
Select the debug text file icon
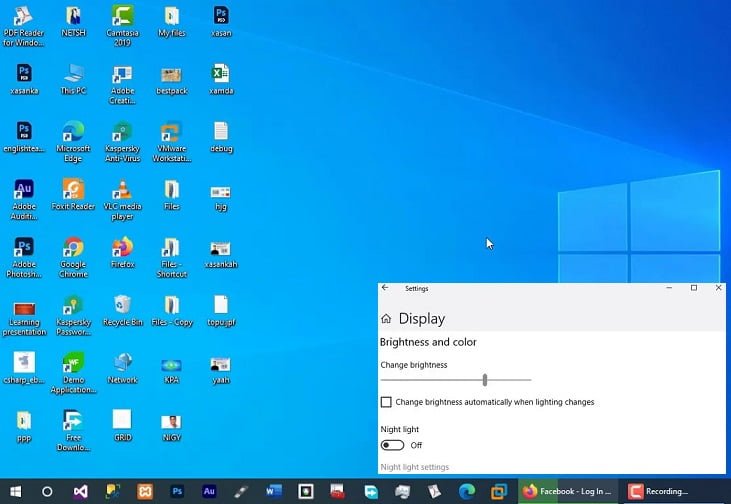(x=221, y=138)
